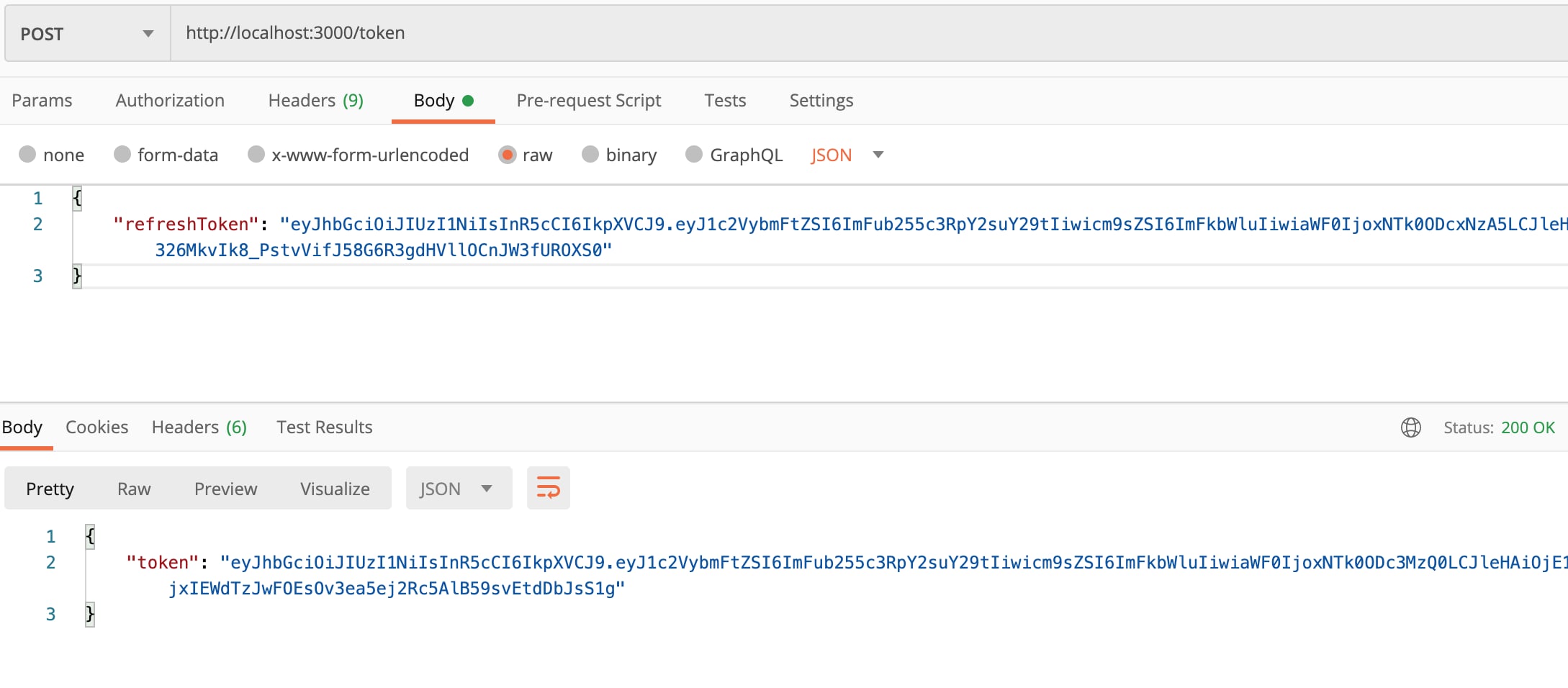This screenshot has width=1568, height=688.
Task: Open the orange JSON body format dropdown
Action: [847, 155]
